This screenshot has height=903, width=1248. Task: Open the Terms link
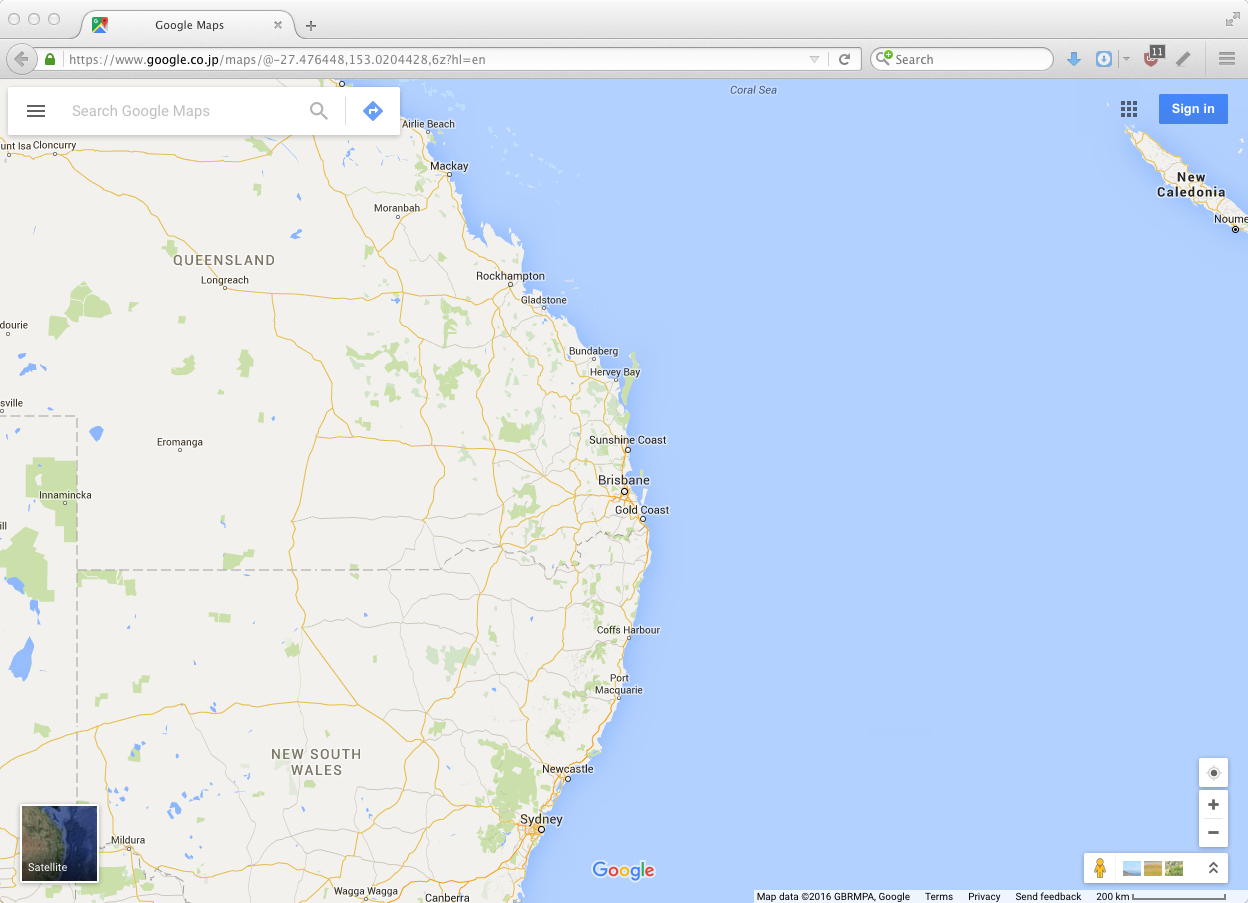pos(939,897)
